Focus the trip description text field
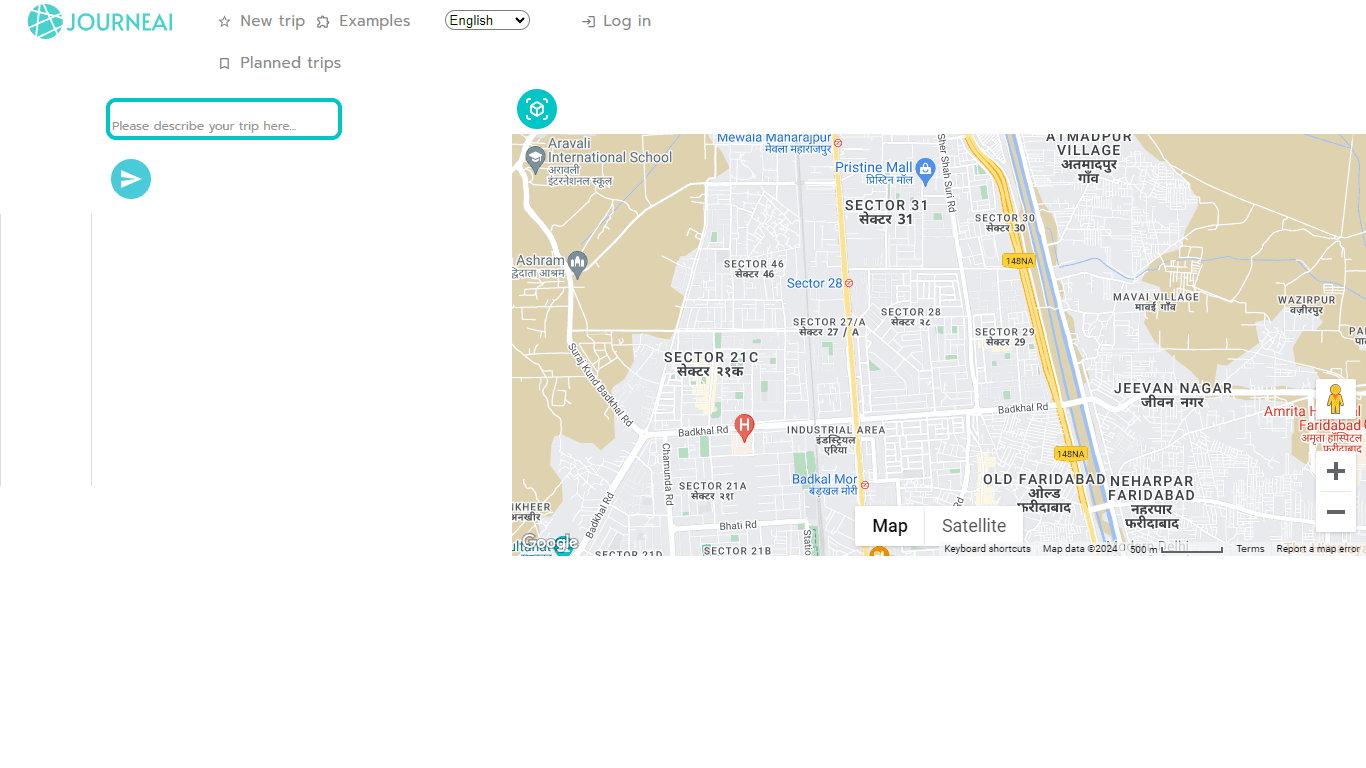 (224, 119)
